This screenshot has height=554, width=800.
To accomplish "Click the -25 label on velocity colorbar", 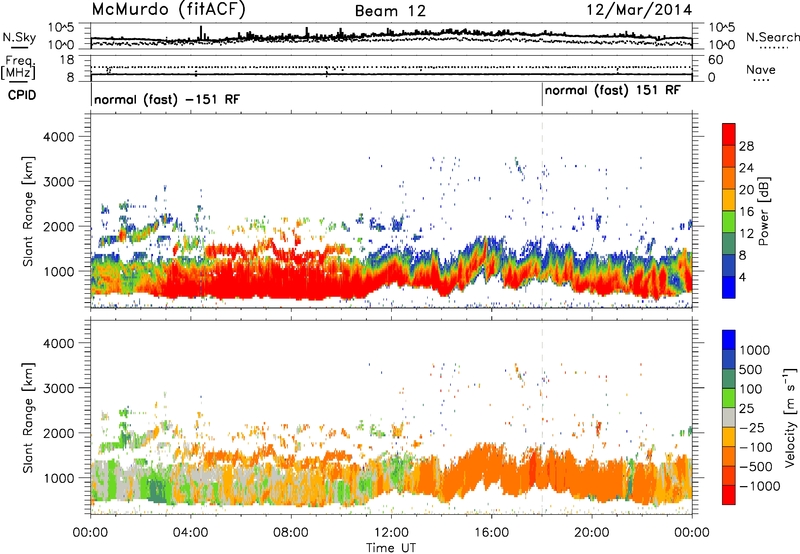I will click(754, 428).
